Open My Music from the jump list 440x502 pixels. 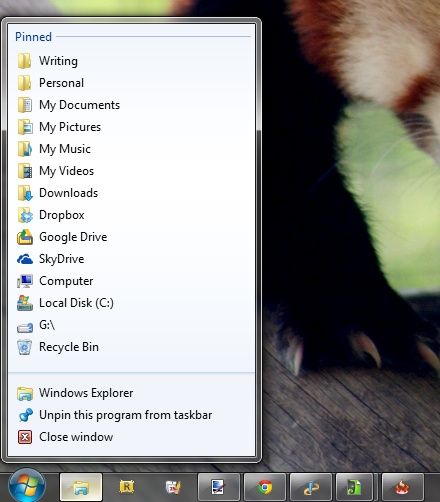coord(131,149)
